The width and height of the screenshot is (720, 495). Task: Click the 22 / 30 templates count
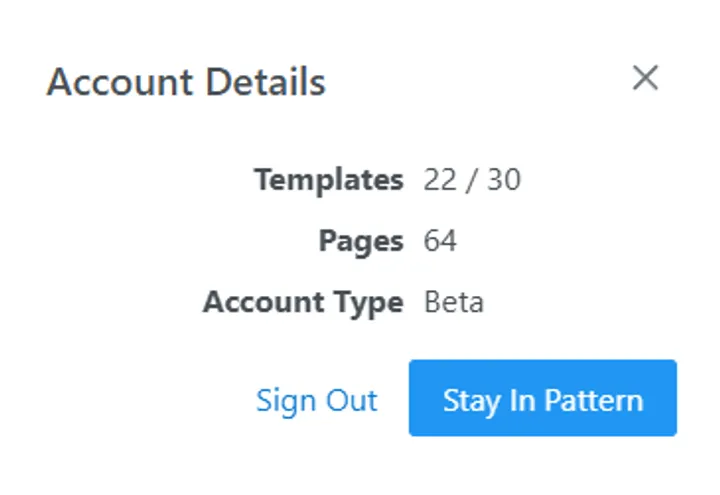click(x=472, y=180)
